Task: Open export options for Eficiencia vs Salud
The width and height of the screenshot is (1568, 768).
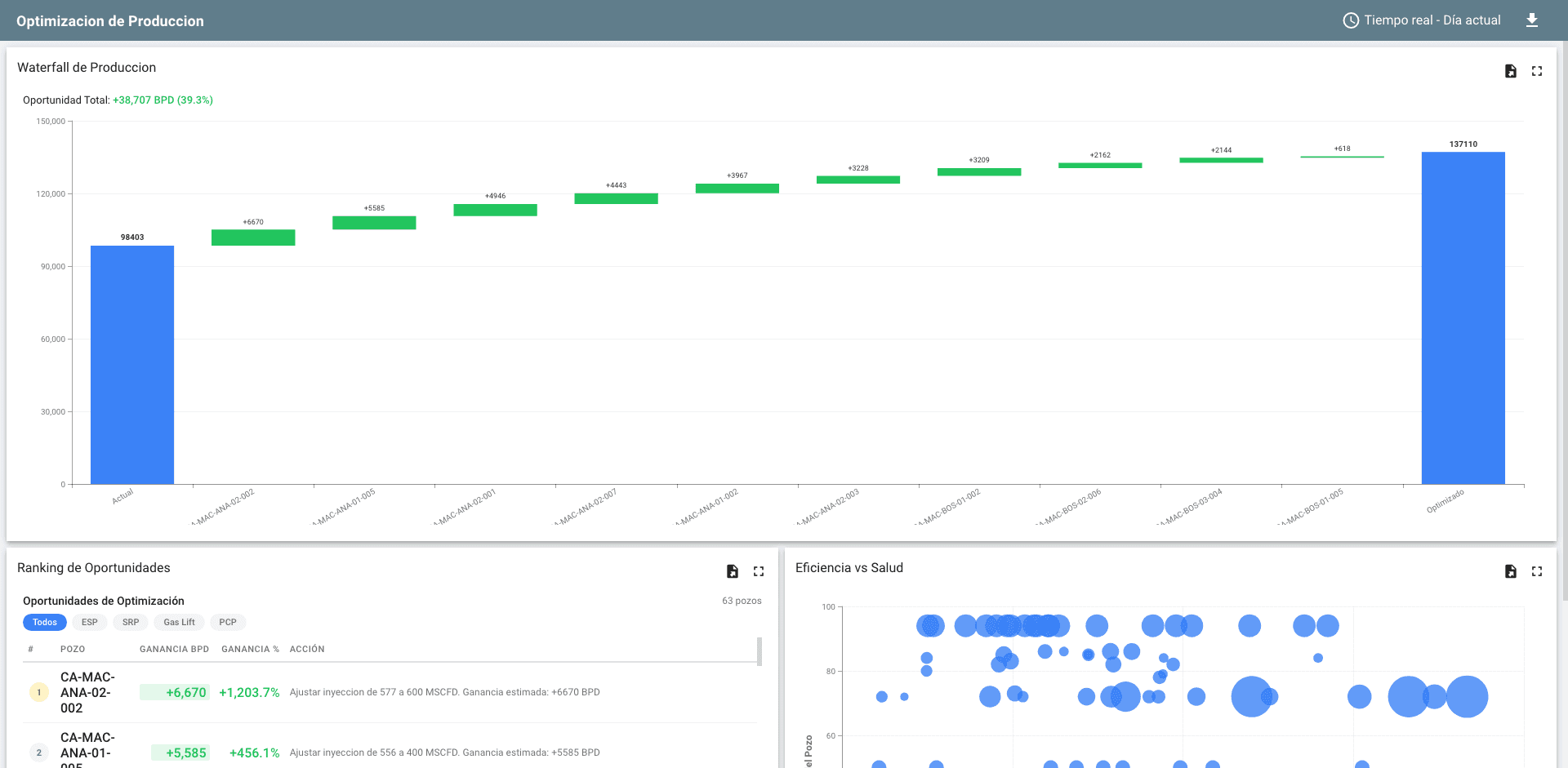Action: [1510, 571]
